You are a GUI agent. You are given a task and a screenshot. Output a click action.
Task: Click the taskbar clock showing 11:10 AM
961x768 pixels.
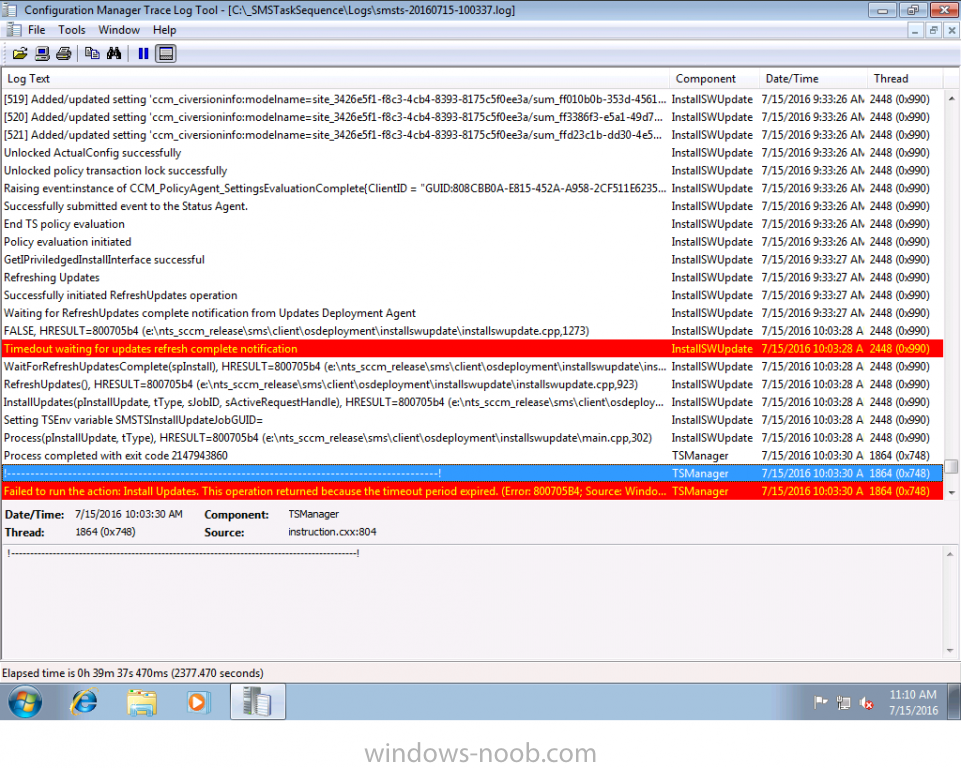913,702
